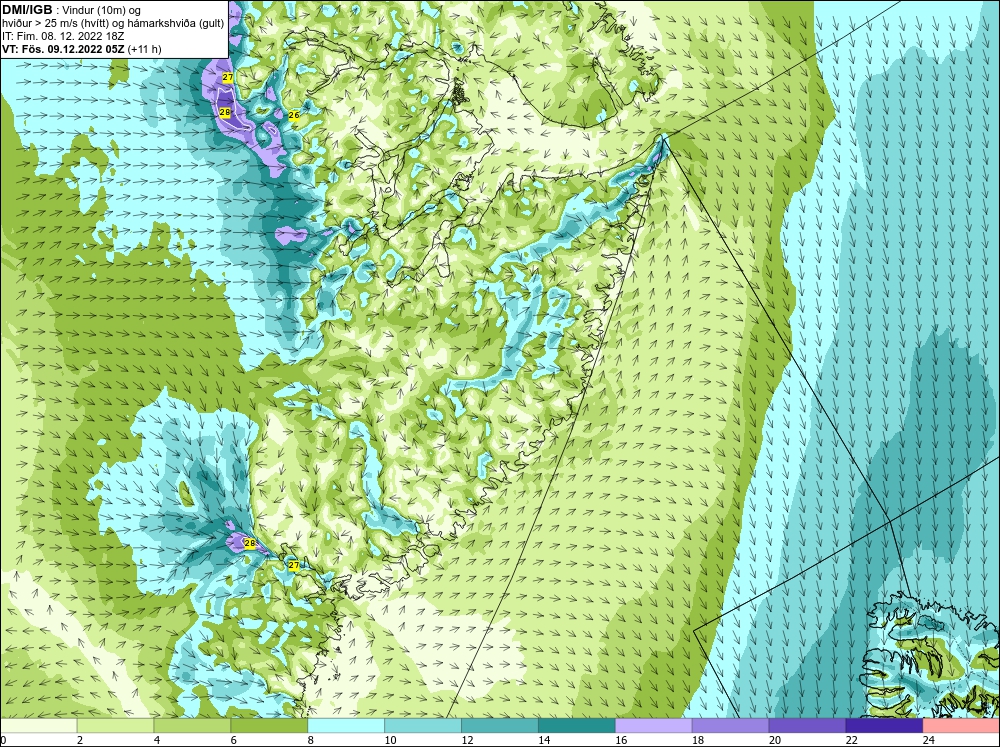Pick the 20–22 m/s violet swatch
1000x747 pixels.
click(x=807, y=726)
